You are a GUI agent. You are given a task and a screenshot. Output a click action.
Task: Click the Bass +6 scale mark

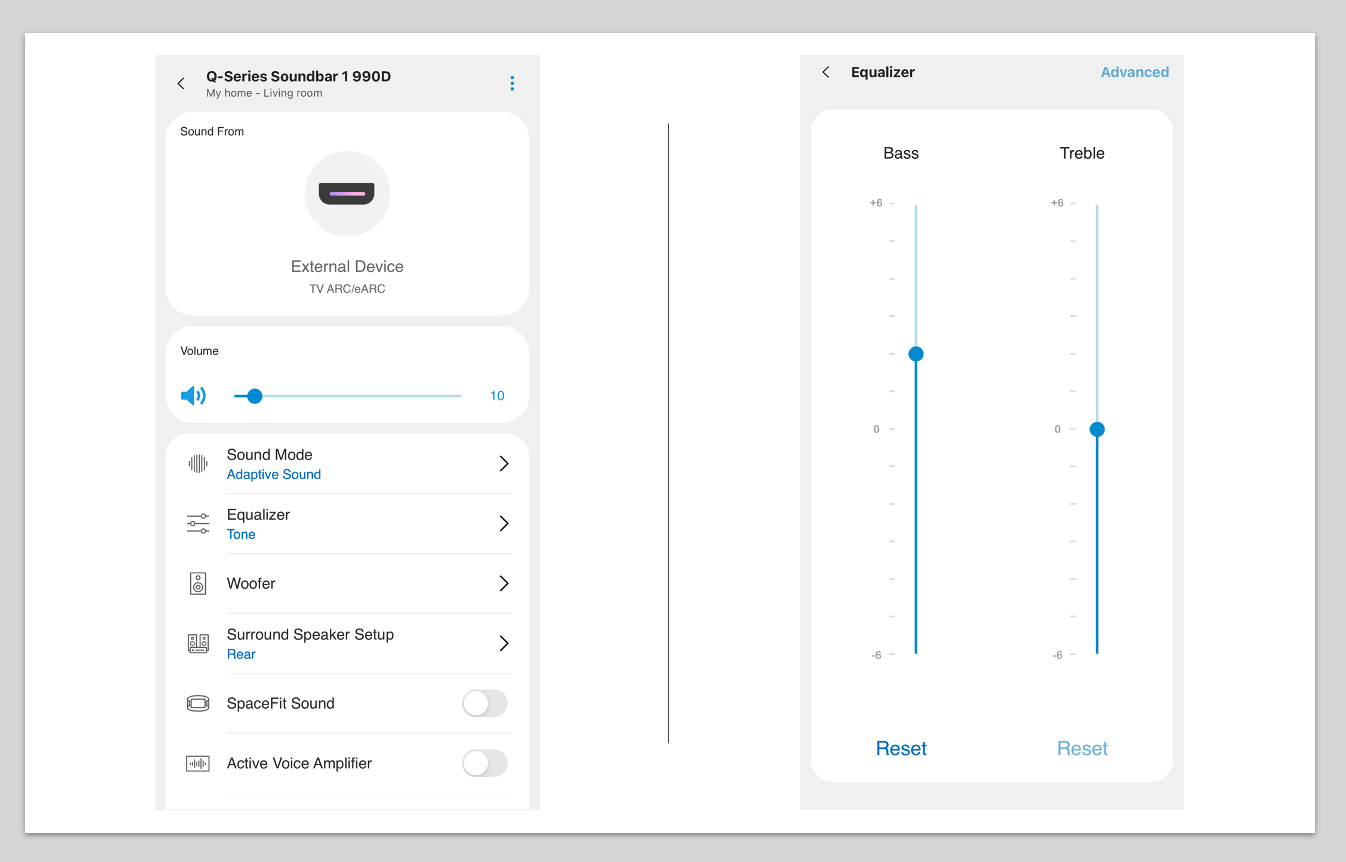[x=876, y=203]
